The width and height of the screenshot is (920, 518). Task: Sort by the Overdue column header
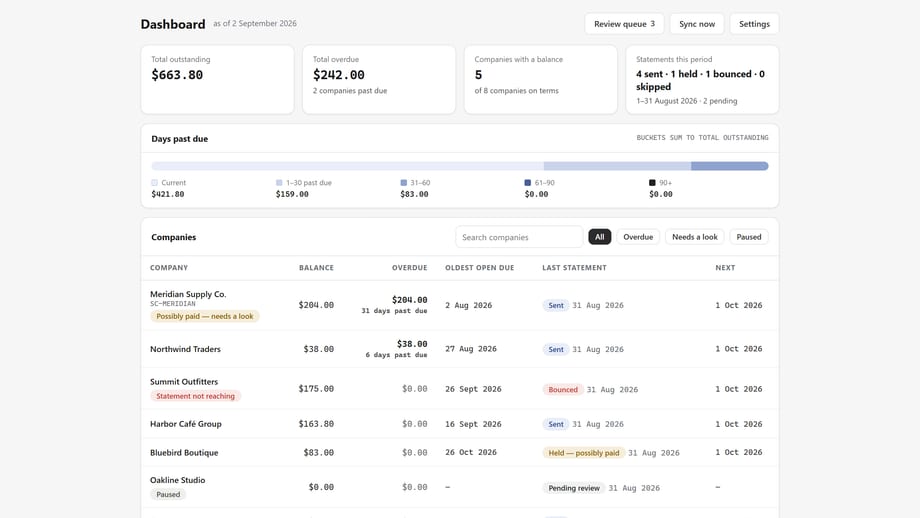coord(410,268)
